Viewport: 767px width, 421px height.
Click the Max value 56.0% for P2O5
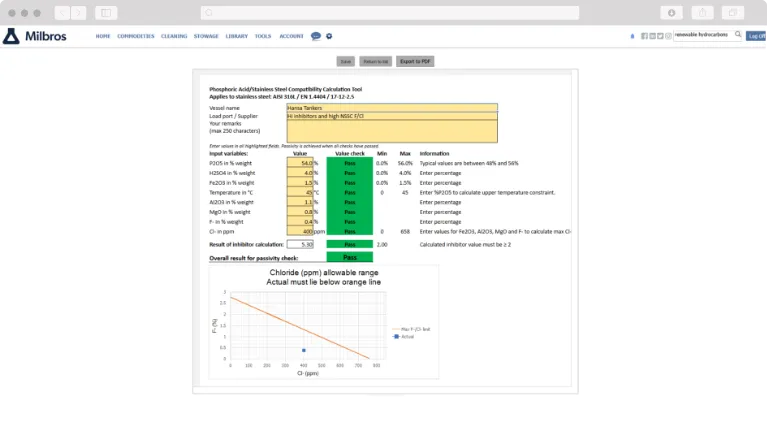[x=405, y=163]
